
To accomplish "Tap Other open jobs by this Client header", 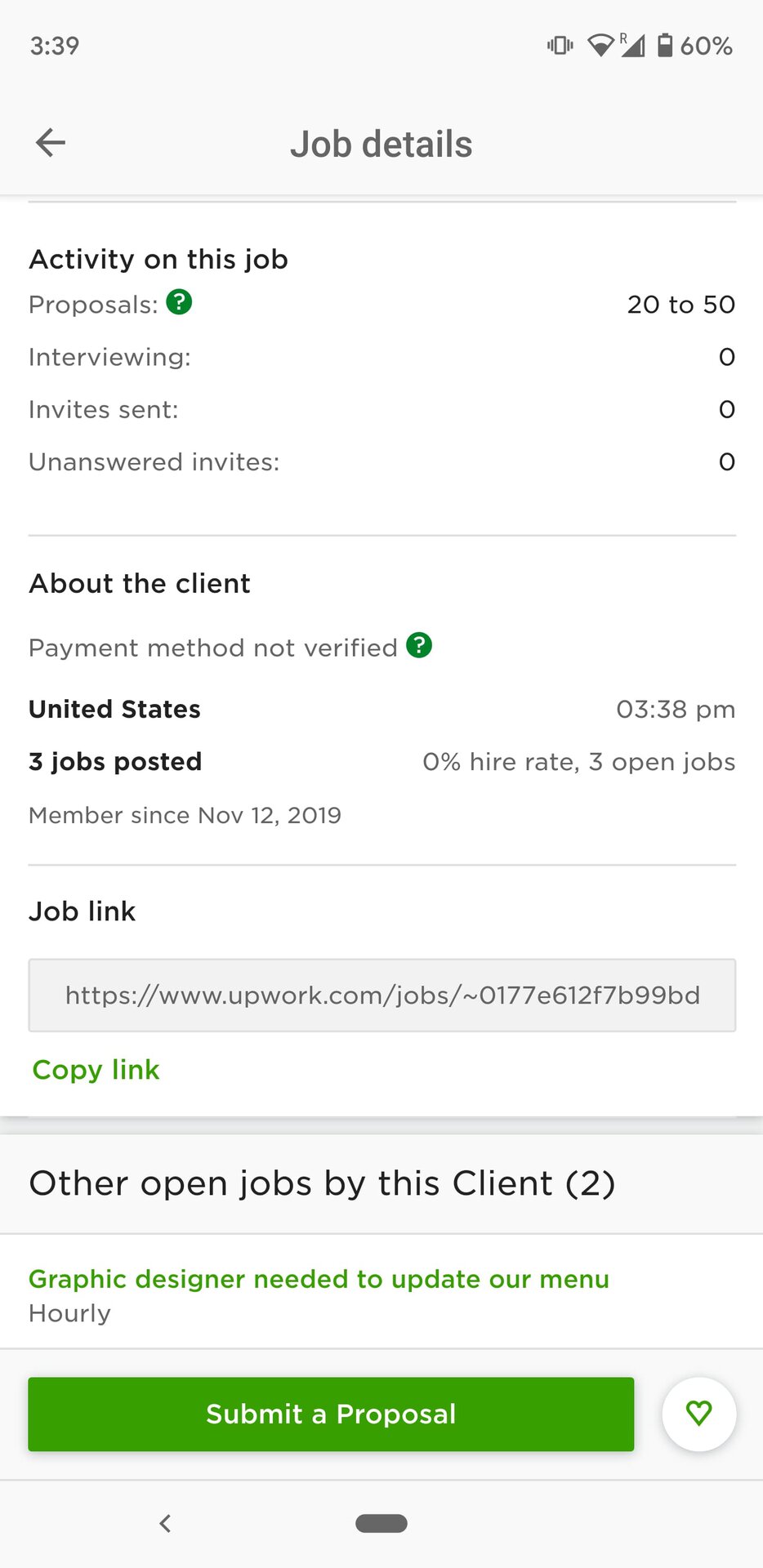I will [x=322, y=1183].
